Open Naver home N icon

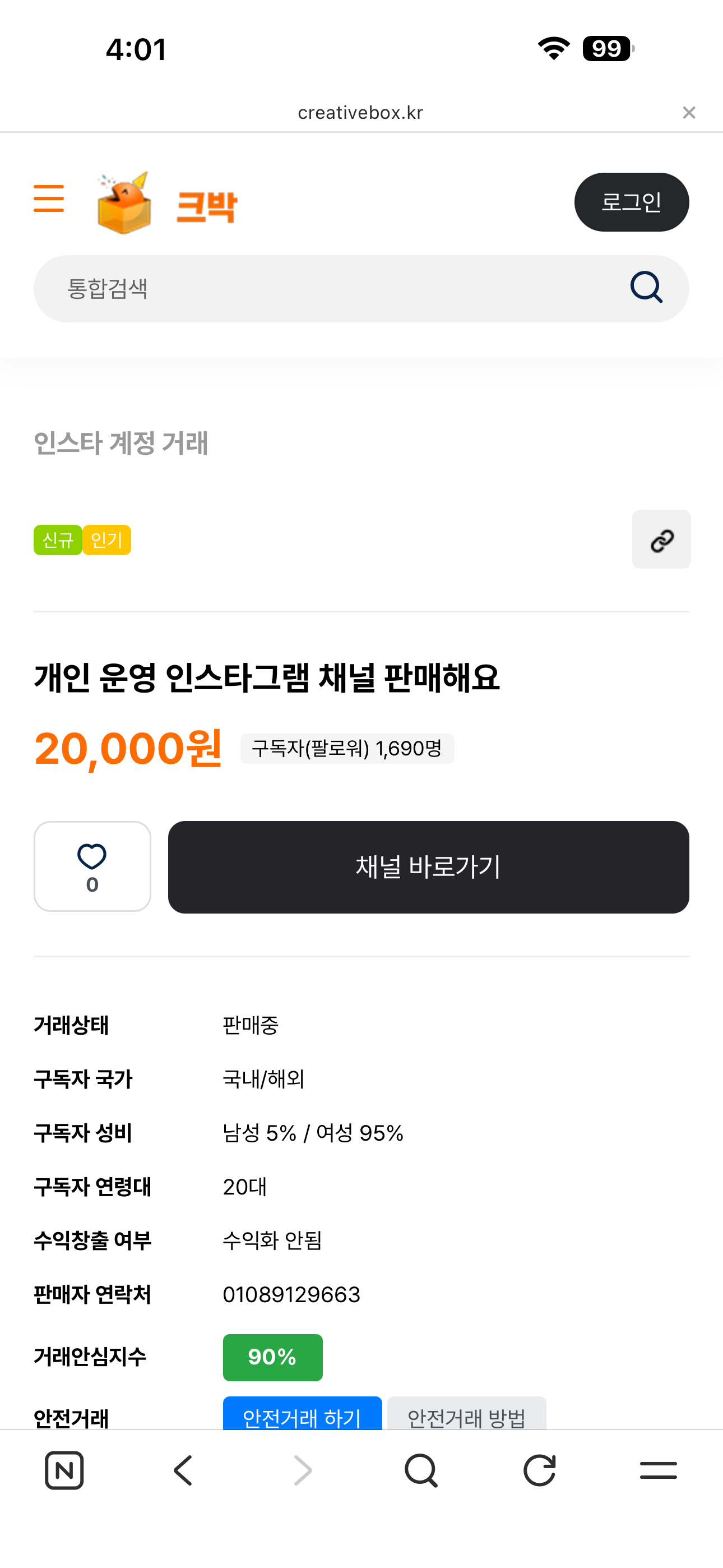pos(64,1470)
